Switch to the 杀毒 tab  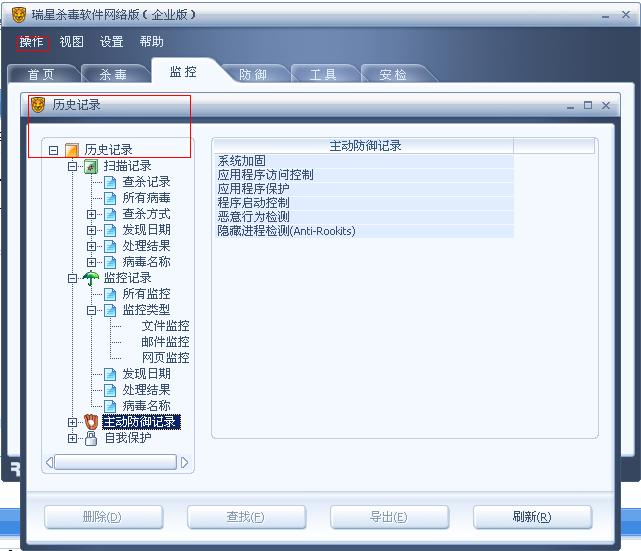(x=113, y=74)
